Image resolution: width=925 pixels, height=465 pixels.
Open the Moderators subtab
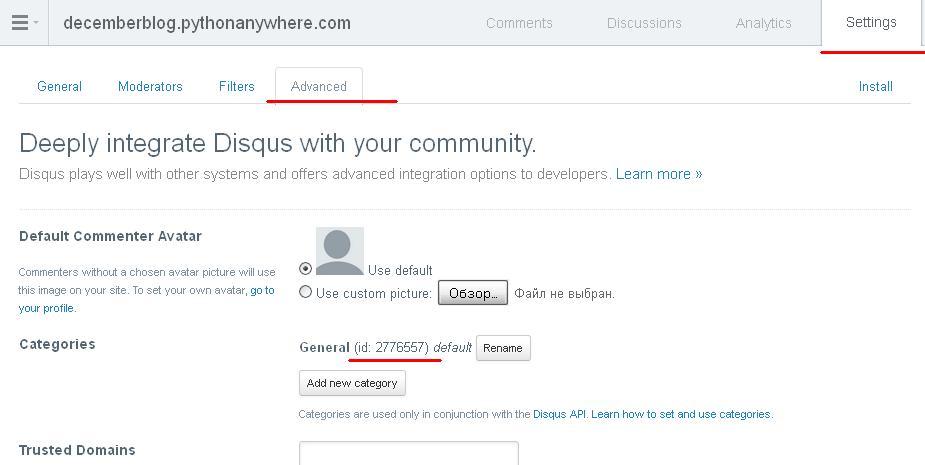pyautogui.click(x=150, y=86)
